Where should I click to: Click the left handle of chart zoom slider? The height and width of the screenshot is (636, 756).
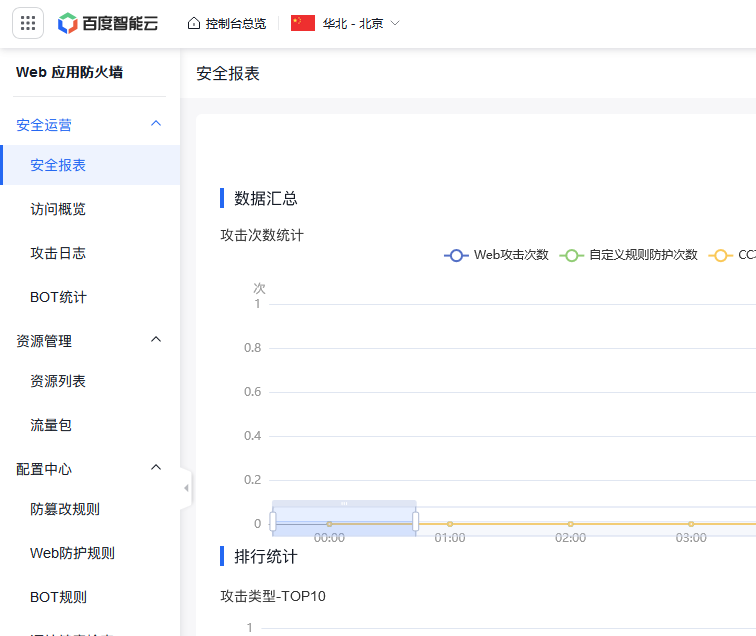click(x=273, y=521)
